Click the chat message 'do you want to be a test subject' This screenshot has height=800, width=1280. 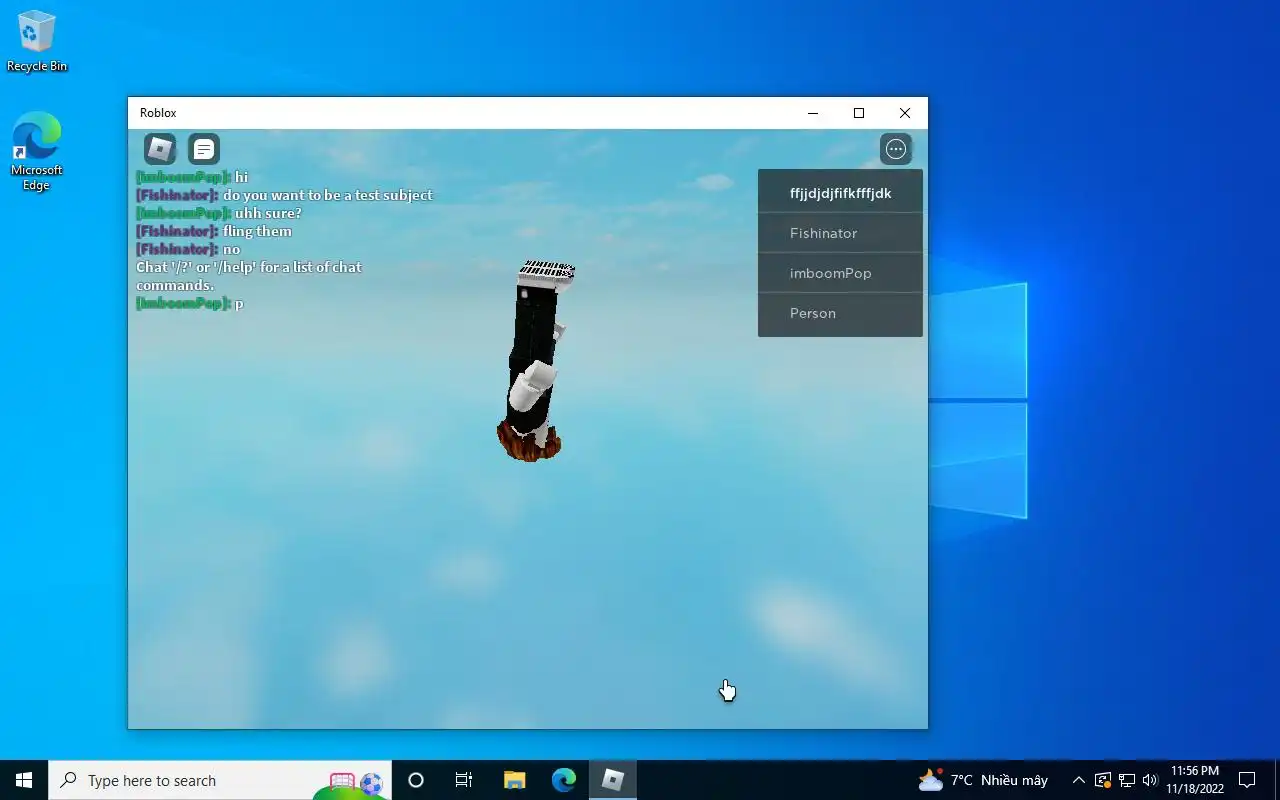pos(328,195)
